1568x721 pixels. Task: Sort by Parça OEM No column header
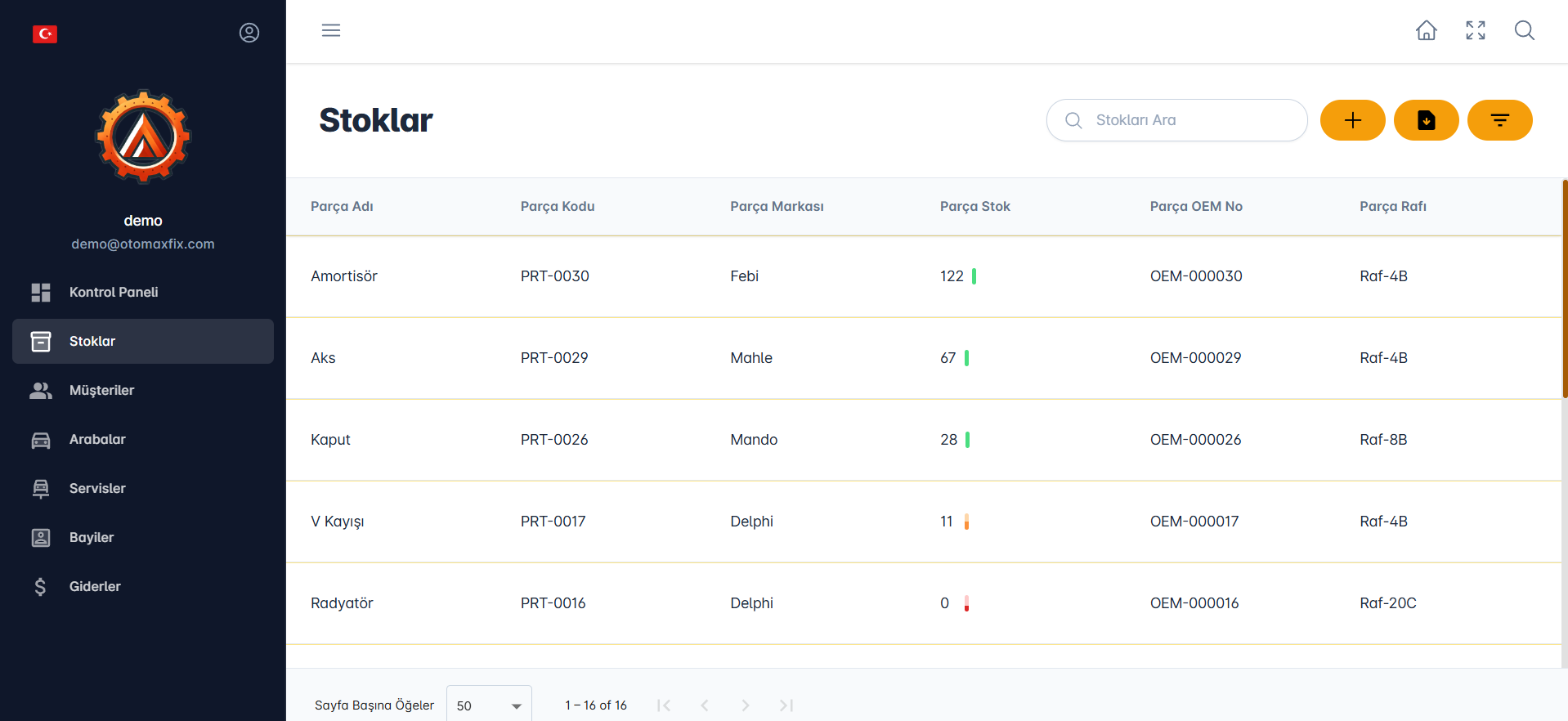pyautogui.click(x=1196, y=207)
